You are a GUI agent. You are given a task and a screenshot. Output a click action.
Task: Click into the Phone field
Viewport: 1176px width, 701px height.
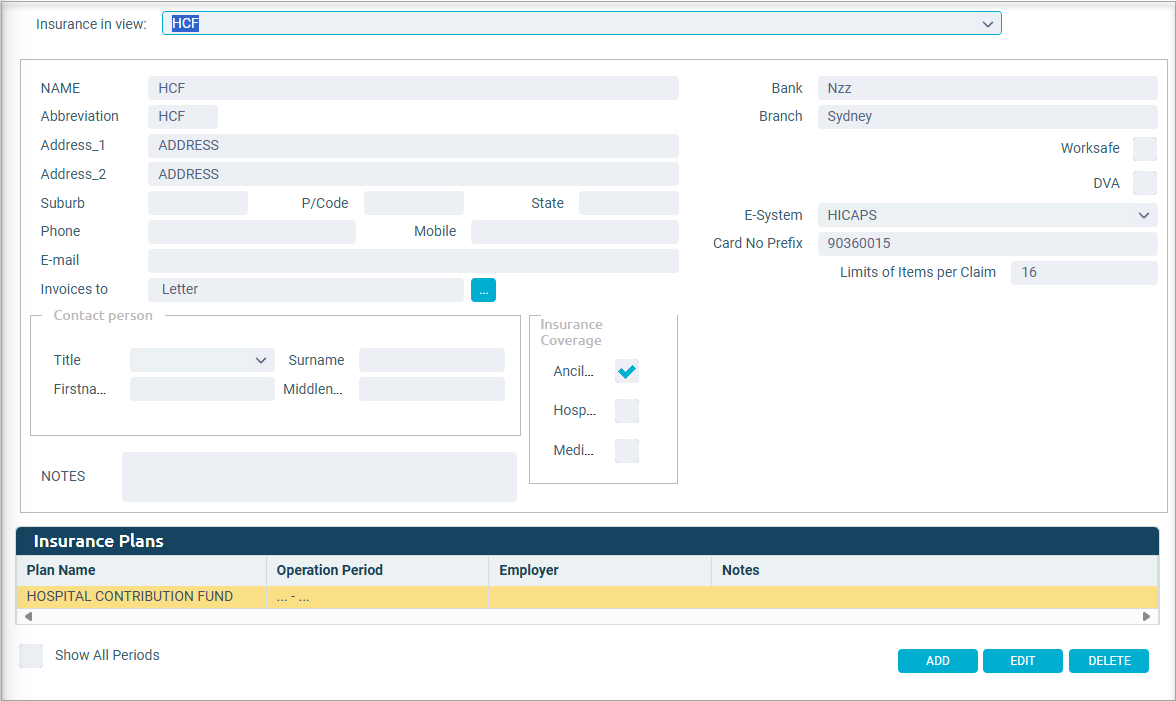pos(252,232)
